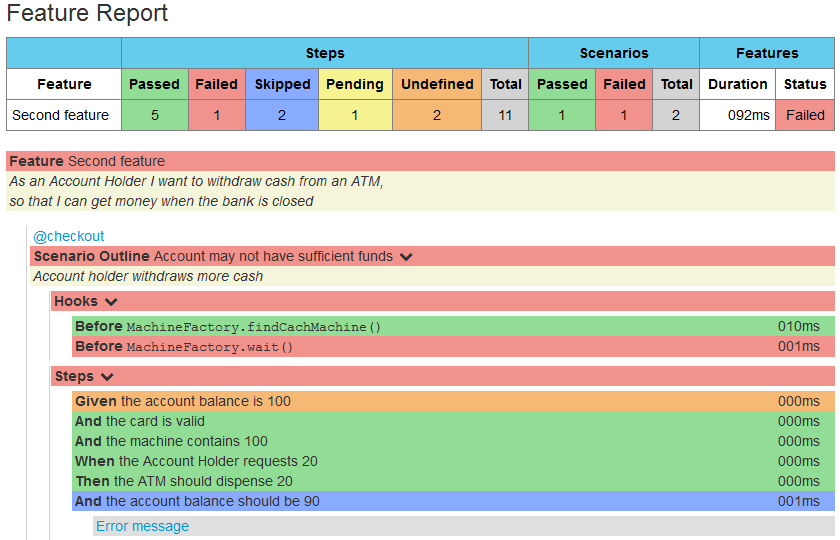The width and height of the screenshot is (840, 540).
Task: Sort by Duration column header
Action: (x=738, y=84)
